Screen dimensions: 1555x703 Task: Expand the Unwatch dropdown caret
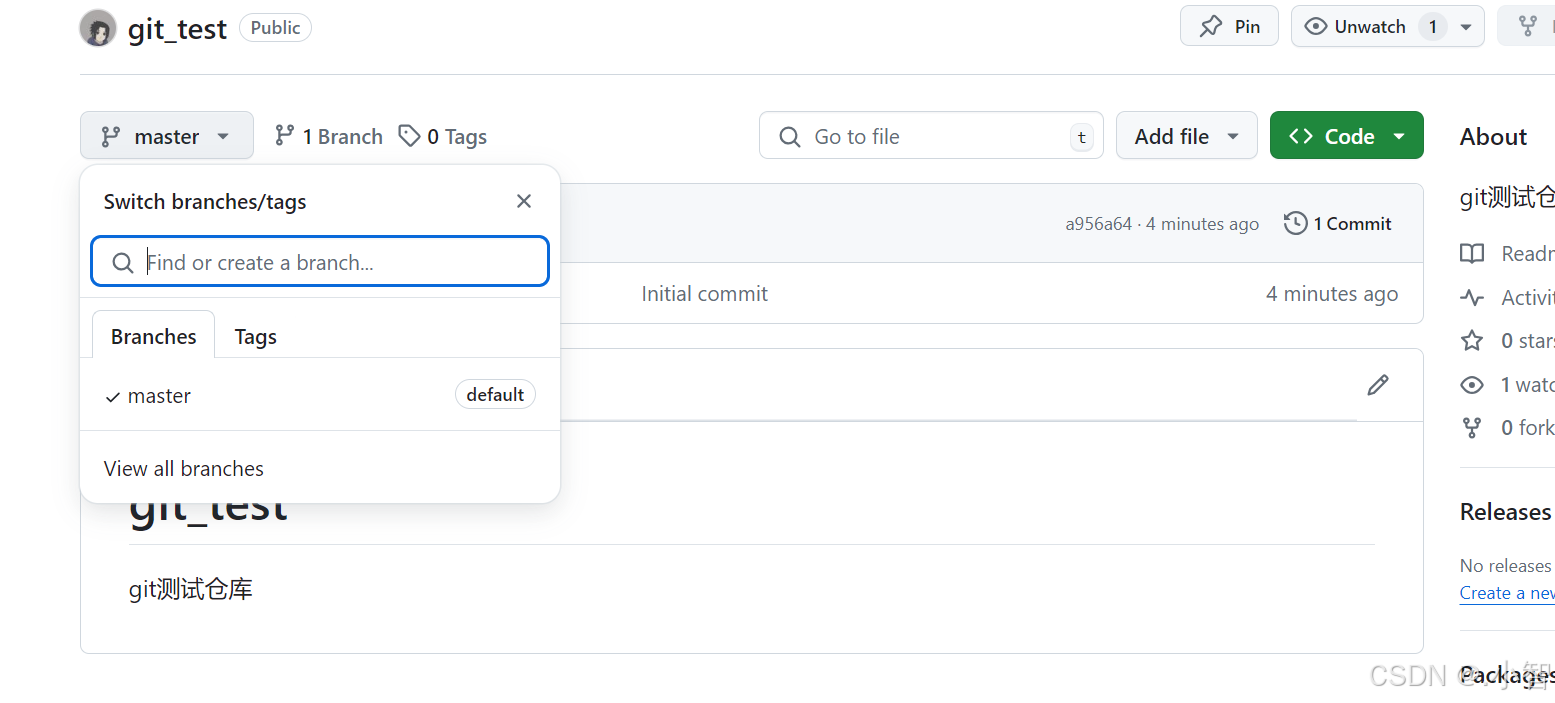coord(1466,27)
